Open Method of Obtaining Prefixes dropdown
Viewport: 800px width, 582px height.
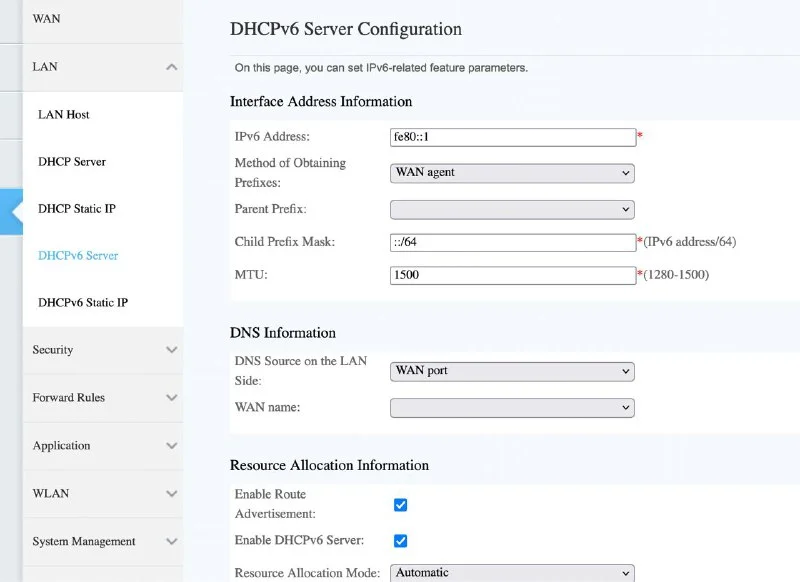512,173
